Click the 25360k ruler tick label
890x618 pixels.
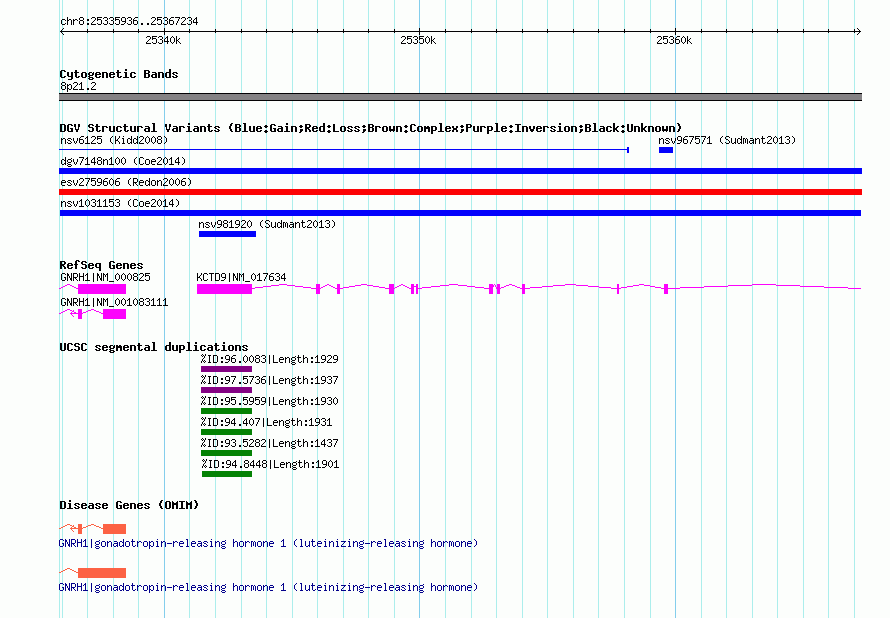coord(674,40)
